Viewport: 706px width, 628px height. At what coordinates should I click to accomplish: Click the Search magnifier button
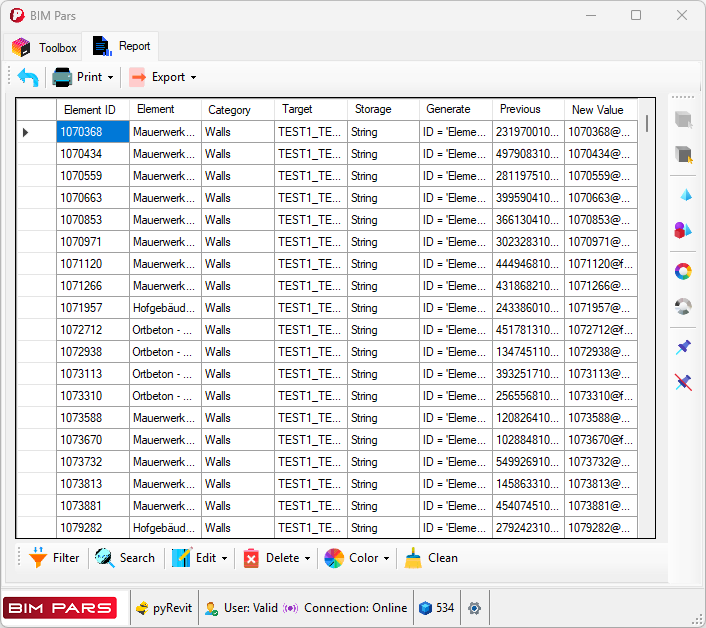(x=125, y=558)
